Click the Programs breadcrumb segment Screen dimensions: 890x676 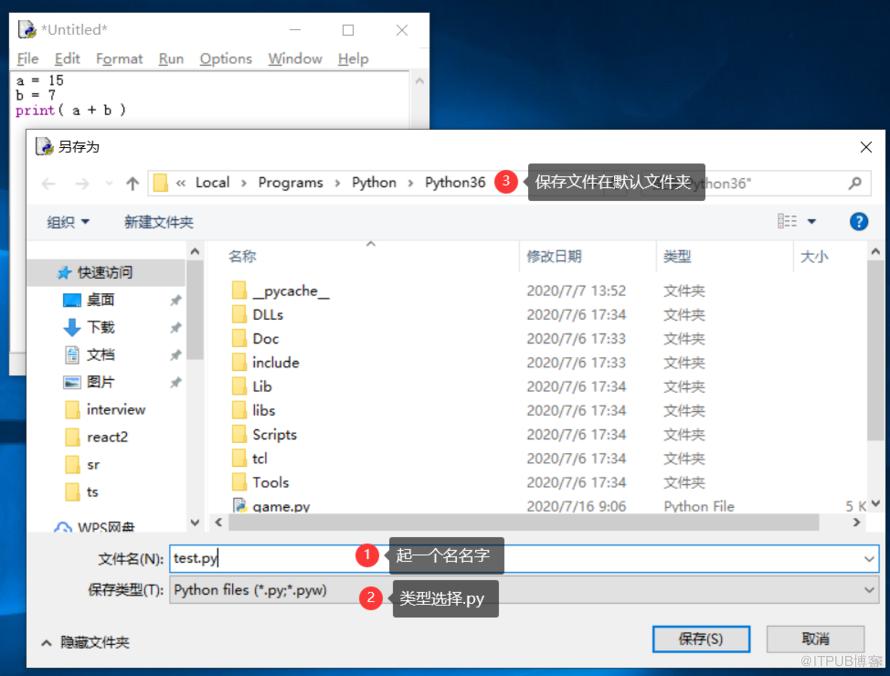[290, 182]
